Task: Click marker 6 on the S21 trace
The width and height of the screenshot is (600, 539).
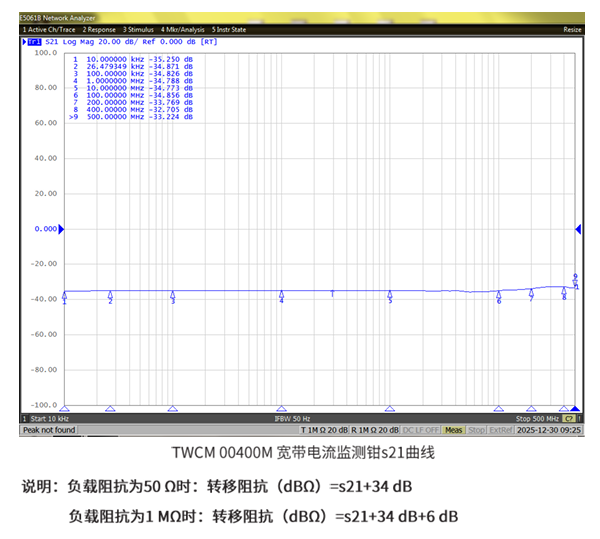Action: (499, 295)
